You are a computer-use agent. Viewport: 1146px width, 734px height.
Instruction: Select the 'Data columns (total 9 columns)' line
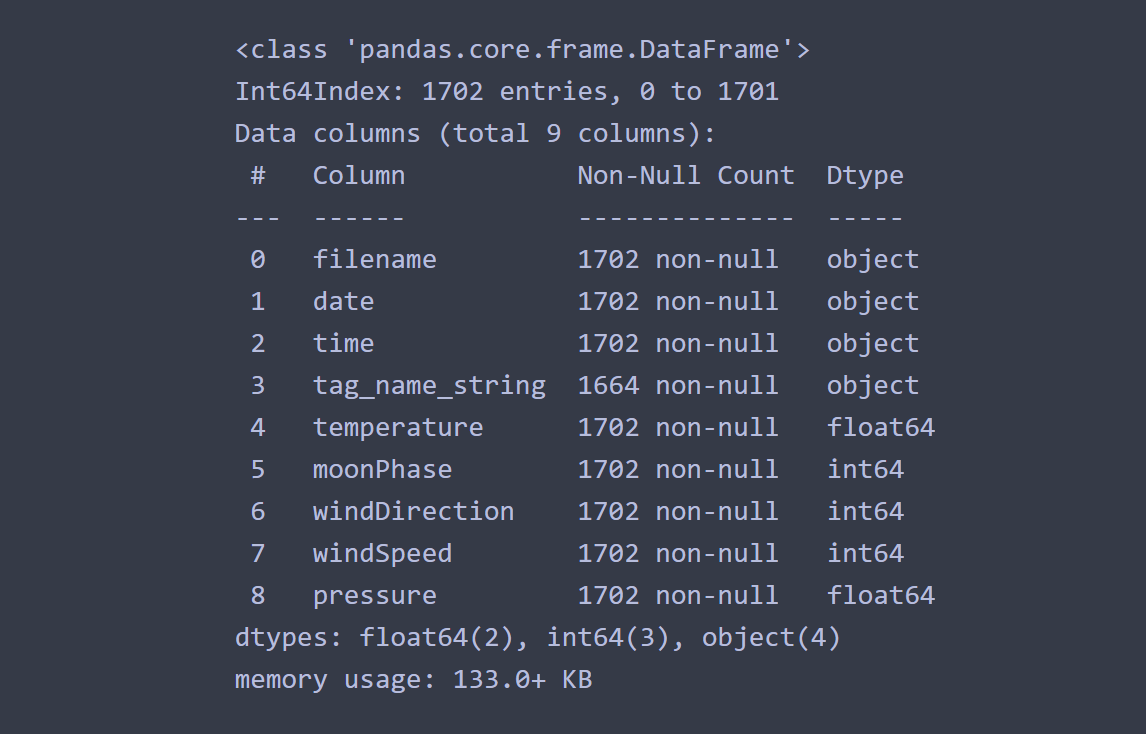(475, 134)
